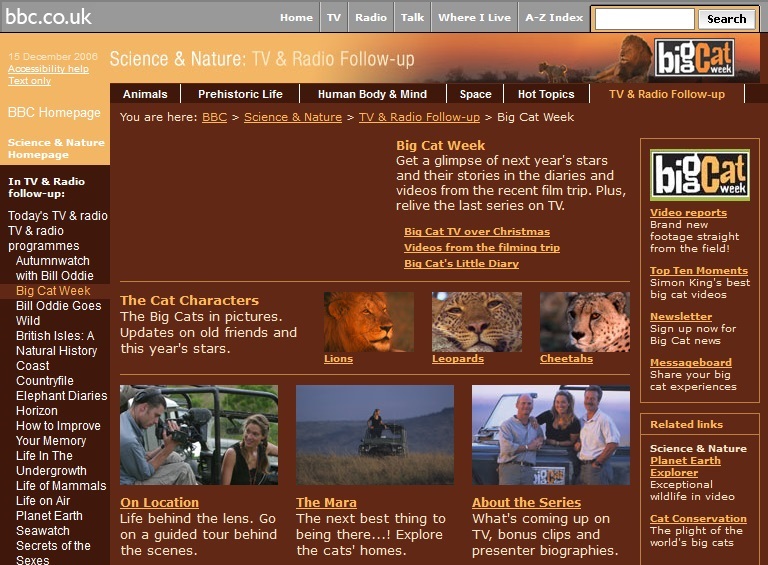Click the Big Cat Week sidebar logo
Screen dimensions: 768x565
point(699,175)
